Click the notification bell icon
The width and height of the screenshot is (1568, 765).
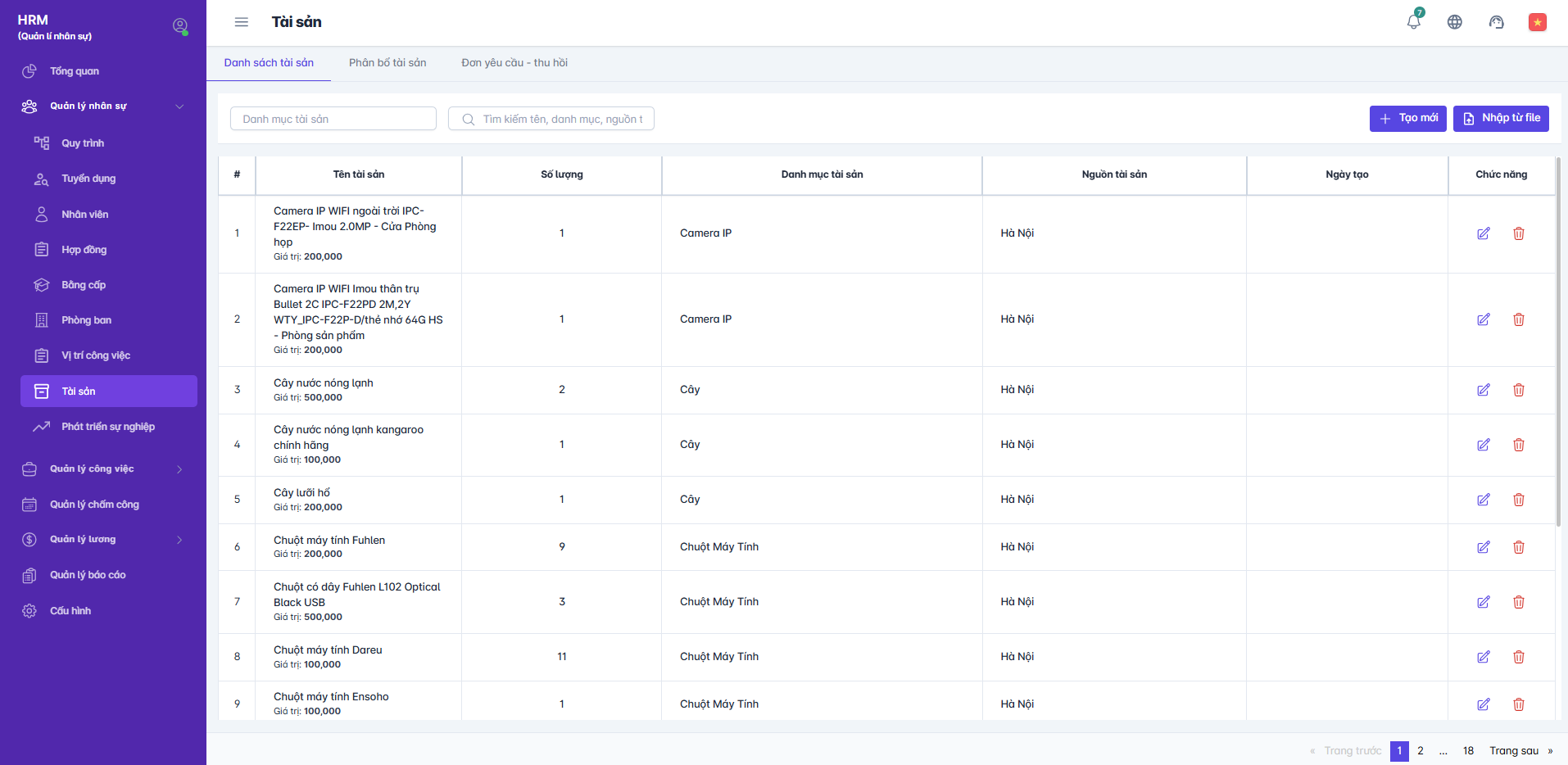click(x=1413, y=22)
